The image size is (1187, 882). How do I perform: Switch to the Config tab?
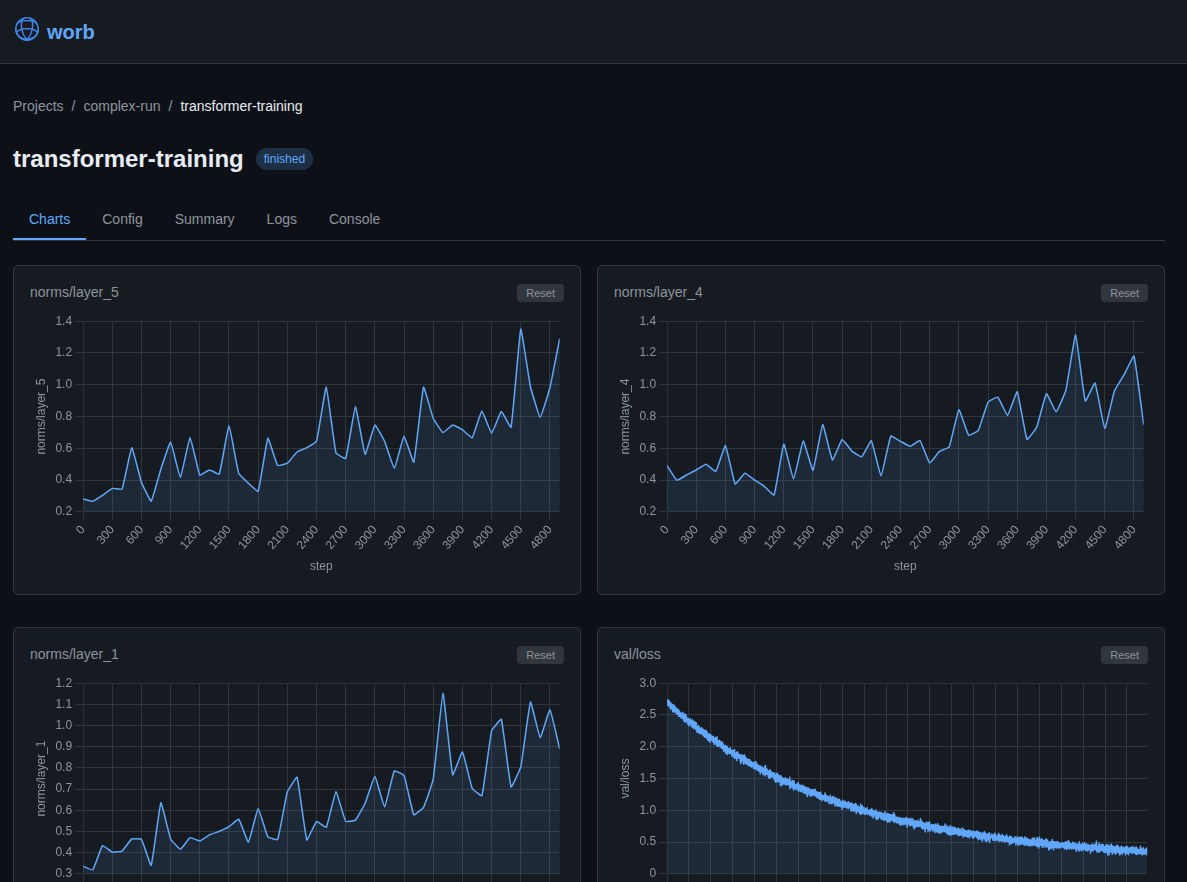click(x=122, y=219)
